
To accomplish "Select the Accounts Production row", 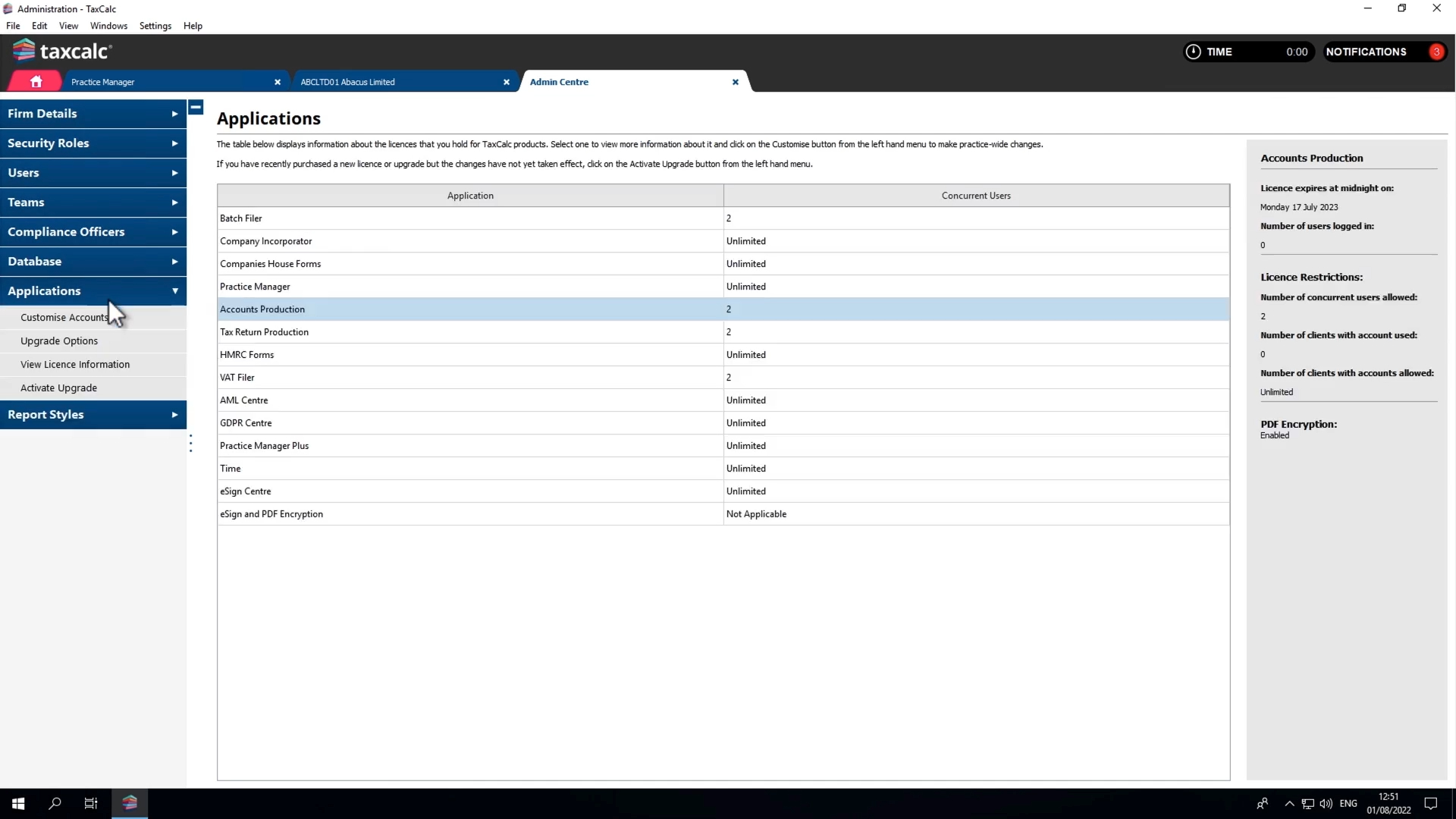I will [723, 309].
